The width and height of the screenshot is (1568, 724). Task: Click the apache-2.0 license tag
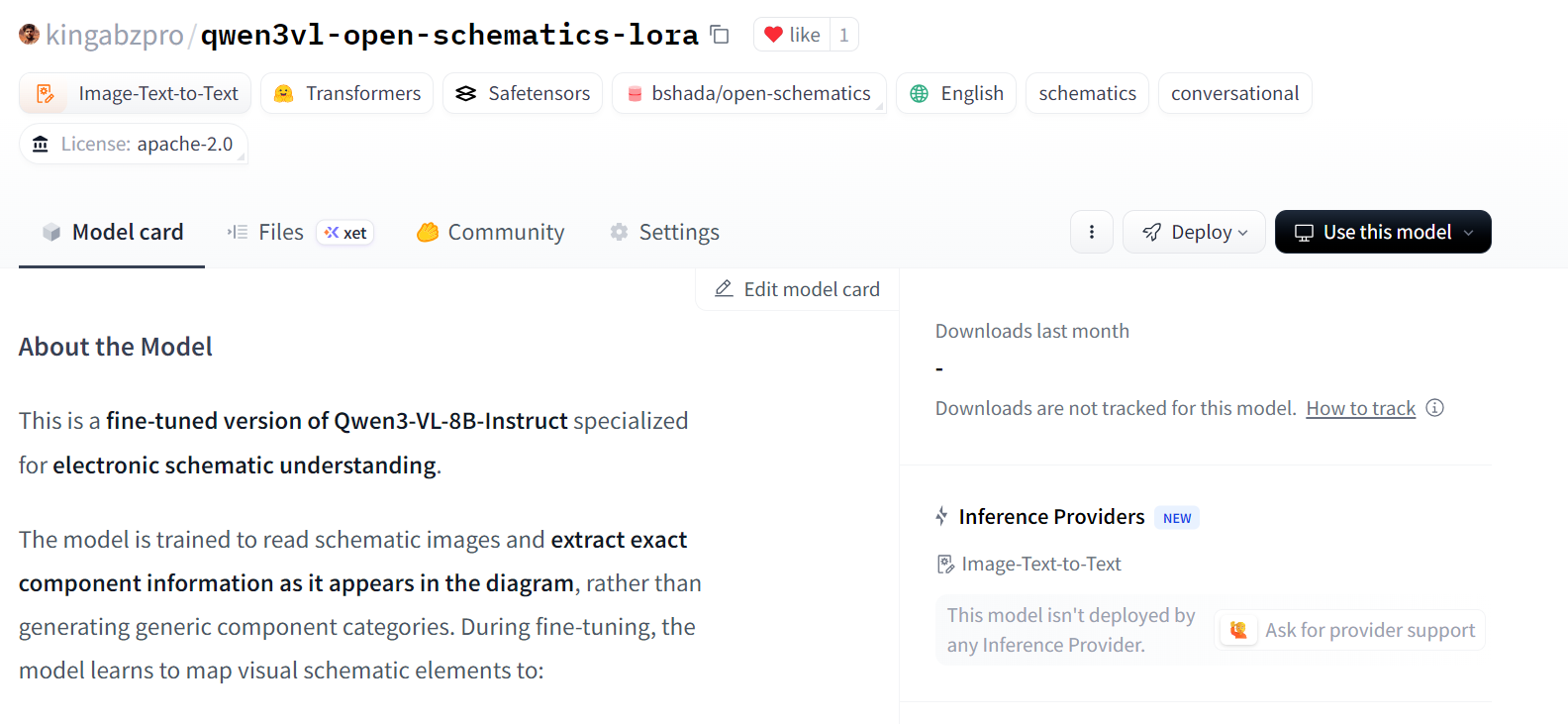click(134, 144)
